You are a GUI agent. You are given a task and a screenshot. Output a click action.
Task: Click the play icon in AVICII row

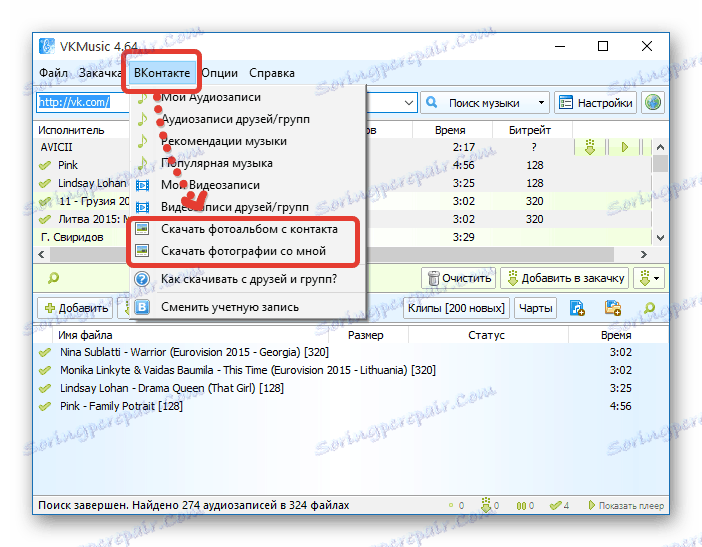(625, 147)
